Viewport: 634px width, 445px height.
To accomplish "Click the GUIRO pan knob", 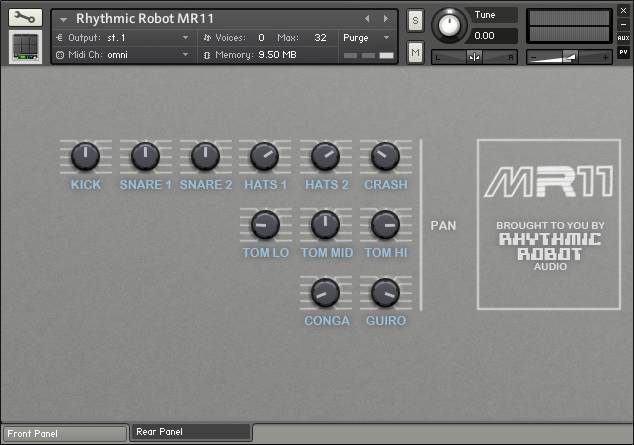I will (385, 293).
